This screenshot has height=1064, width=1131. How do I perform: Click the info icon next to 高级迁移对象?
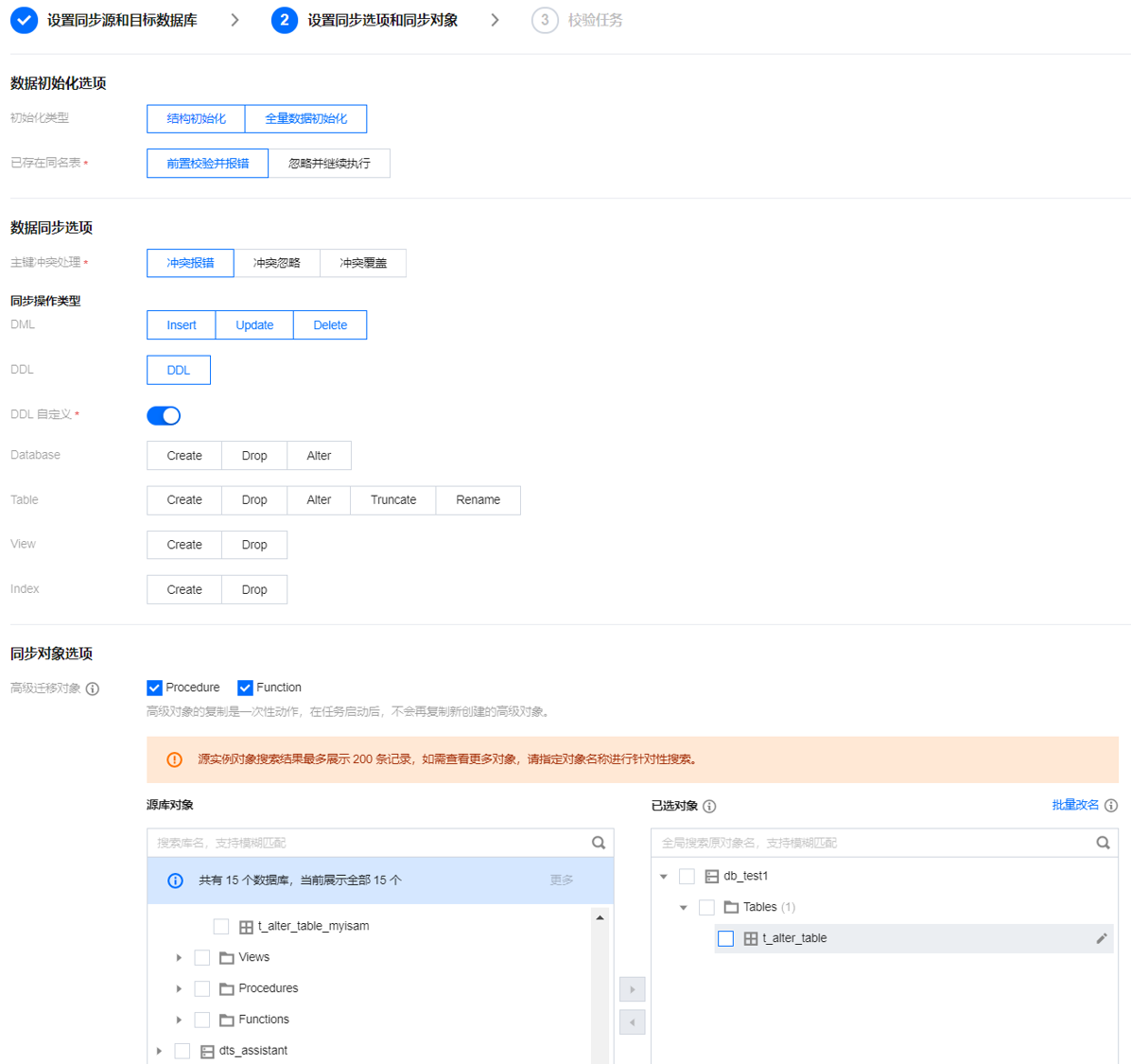[x=93, y=689]
